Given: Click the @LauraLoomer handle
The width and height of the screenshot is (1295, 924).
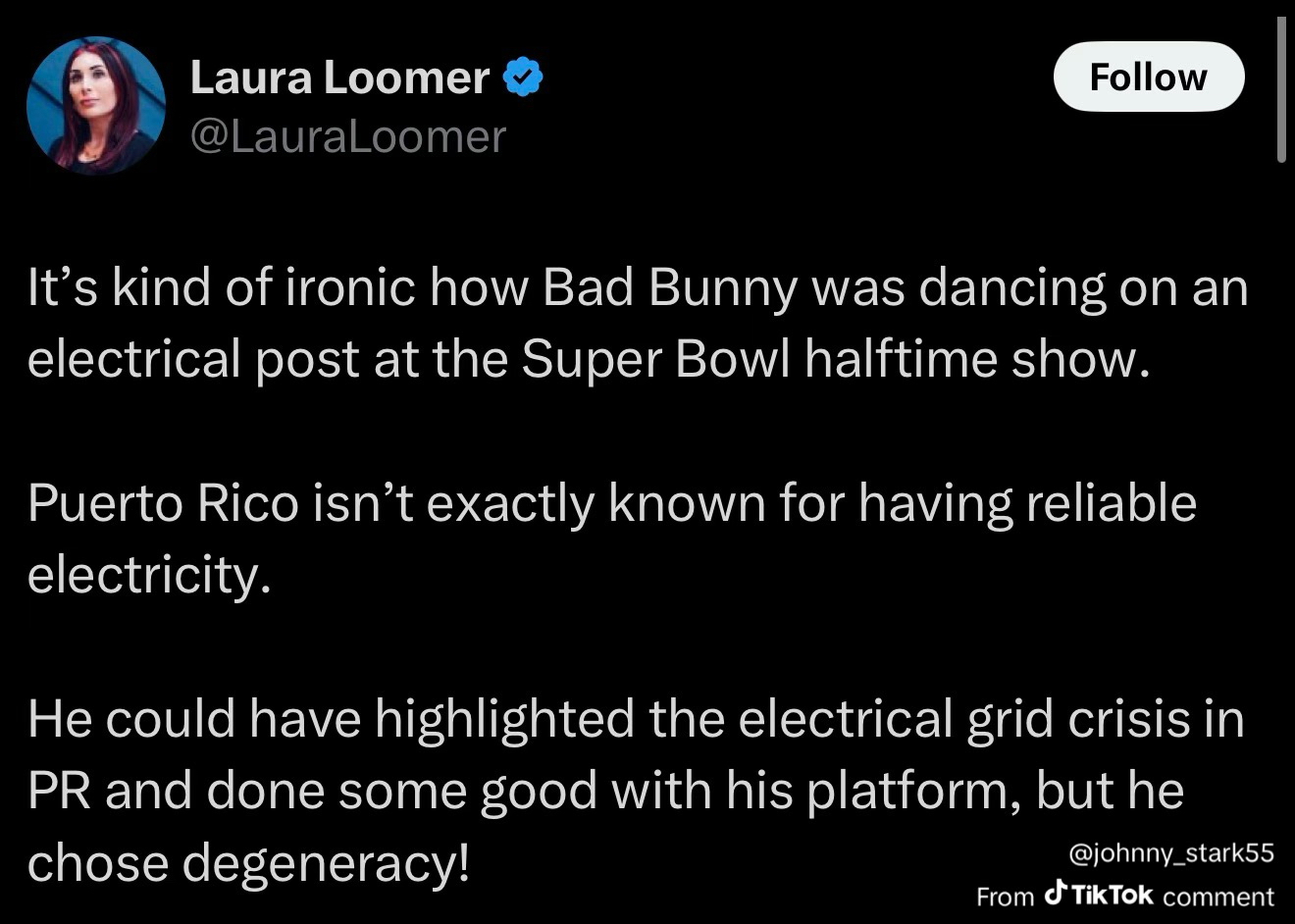Looking at the screenshot, I should 347,136.
